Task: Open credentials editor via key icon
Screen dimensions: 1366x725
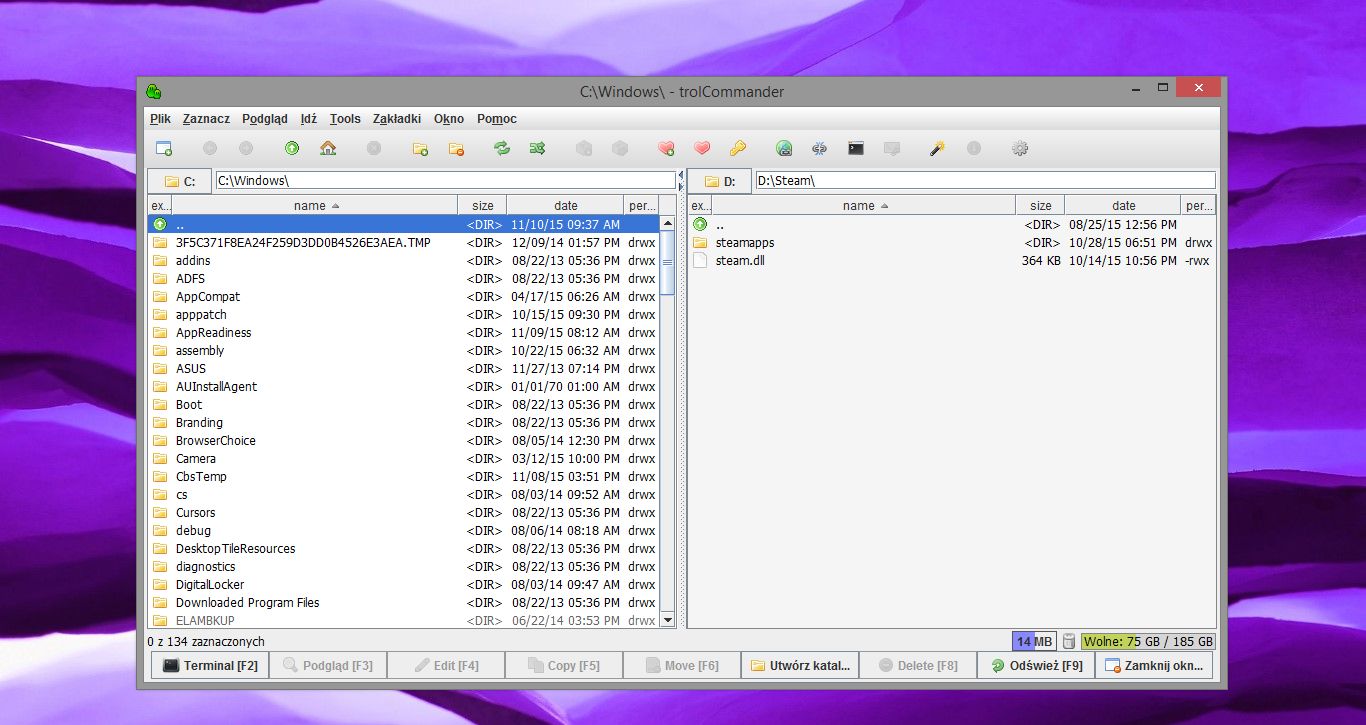Action: click(738, 148)
